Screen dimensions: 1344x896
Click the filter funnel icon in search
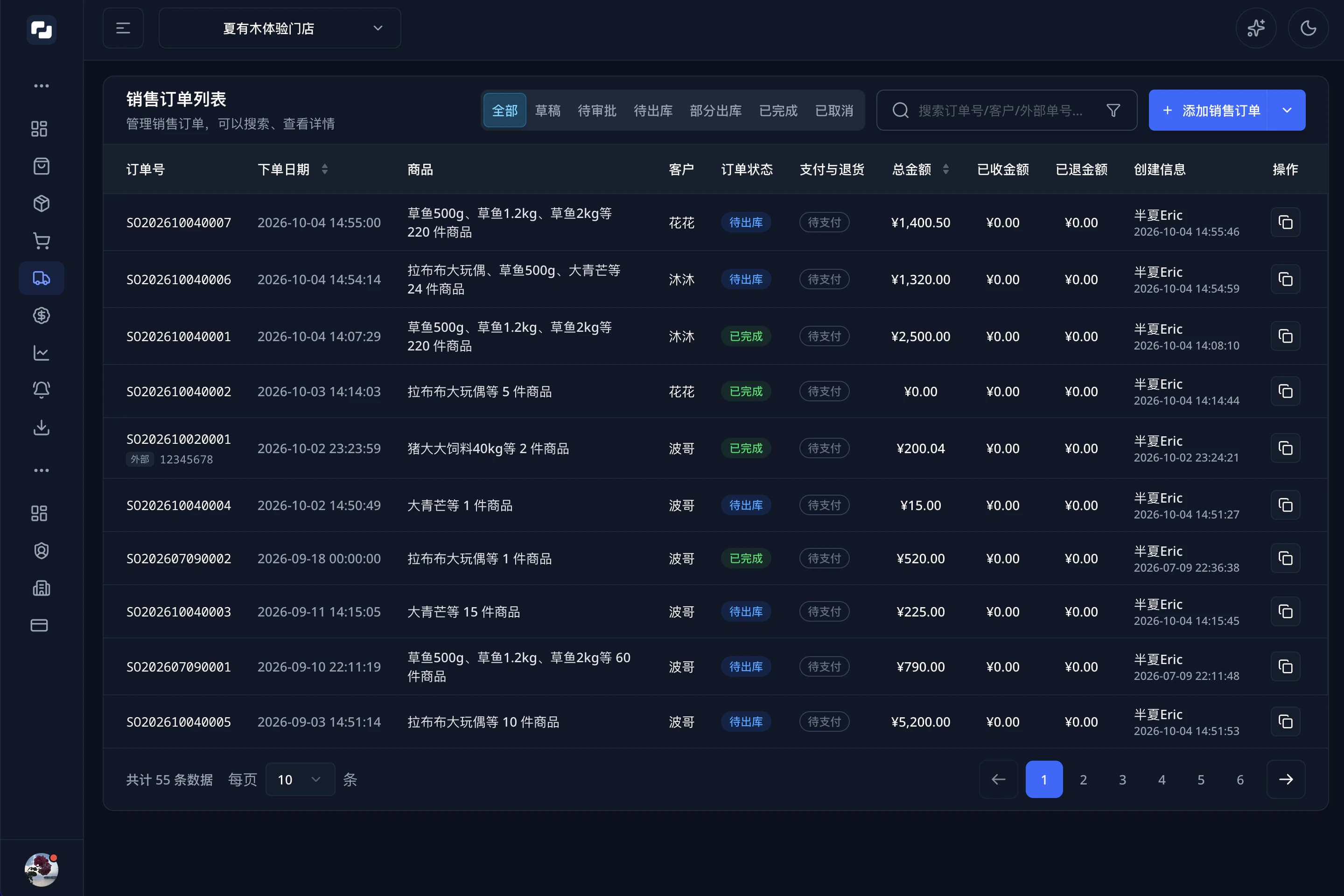pos(1113,110)
